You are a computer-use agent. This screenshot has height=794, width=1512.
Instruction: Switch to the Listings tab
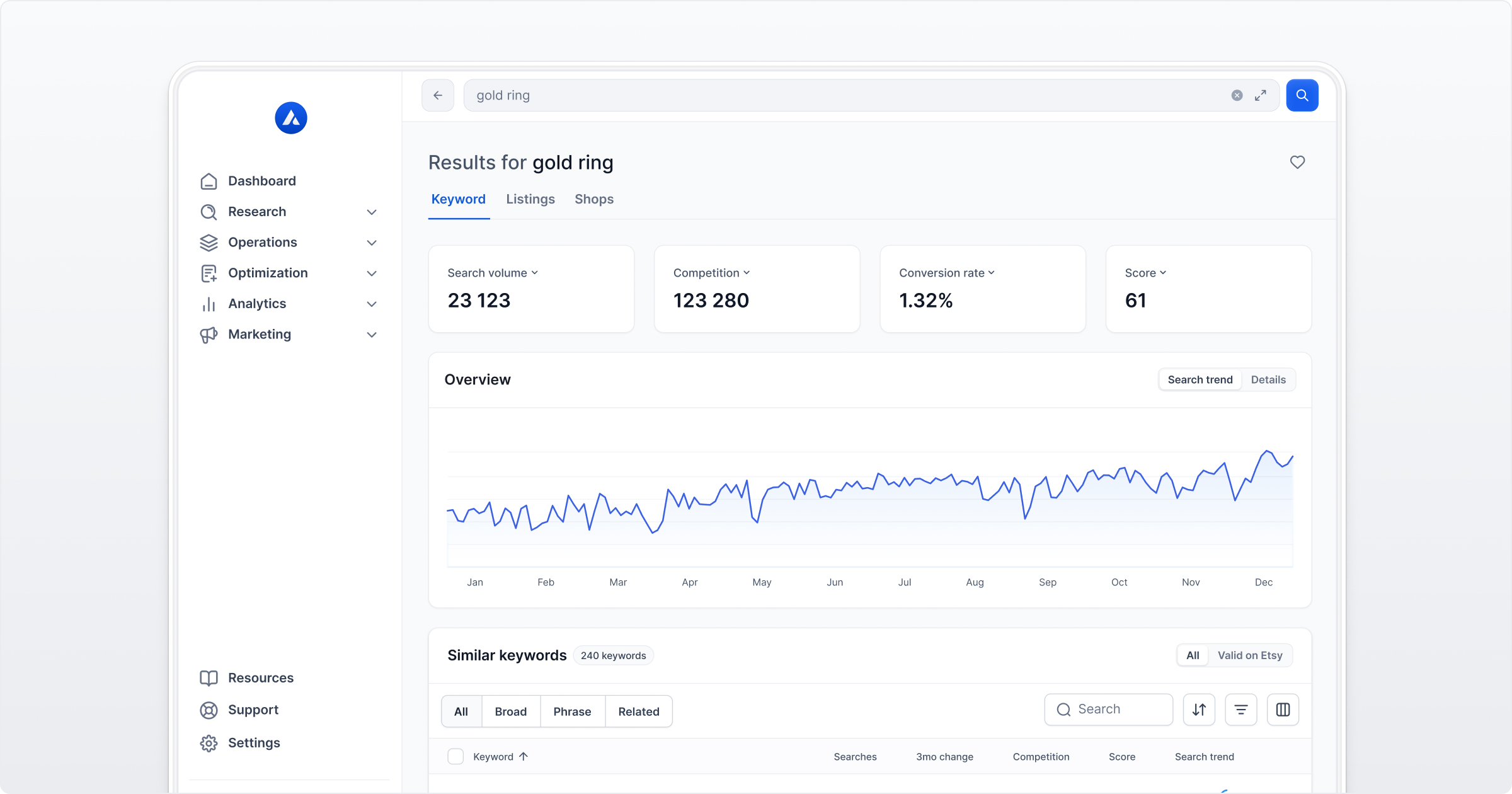click(x=530, y=199)
